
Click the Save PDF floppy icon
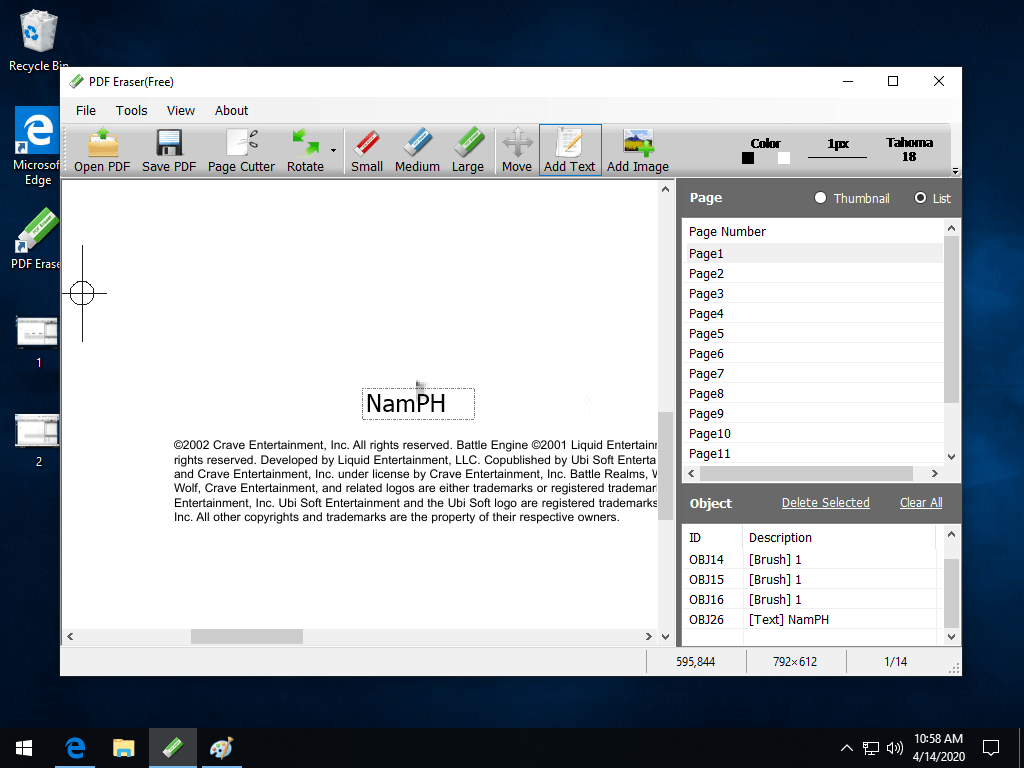[168, 150]
